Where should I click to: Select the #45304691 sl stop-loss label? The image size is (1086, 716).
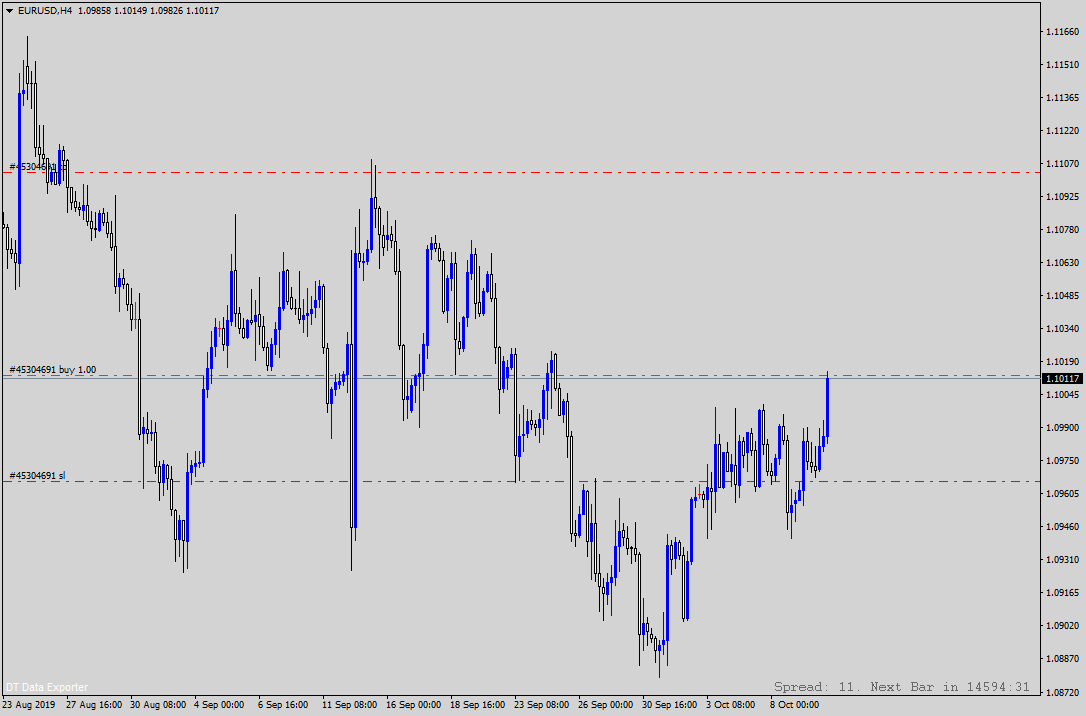(x=38, y=475)
